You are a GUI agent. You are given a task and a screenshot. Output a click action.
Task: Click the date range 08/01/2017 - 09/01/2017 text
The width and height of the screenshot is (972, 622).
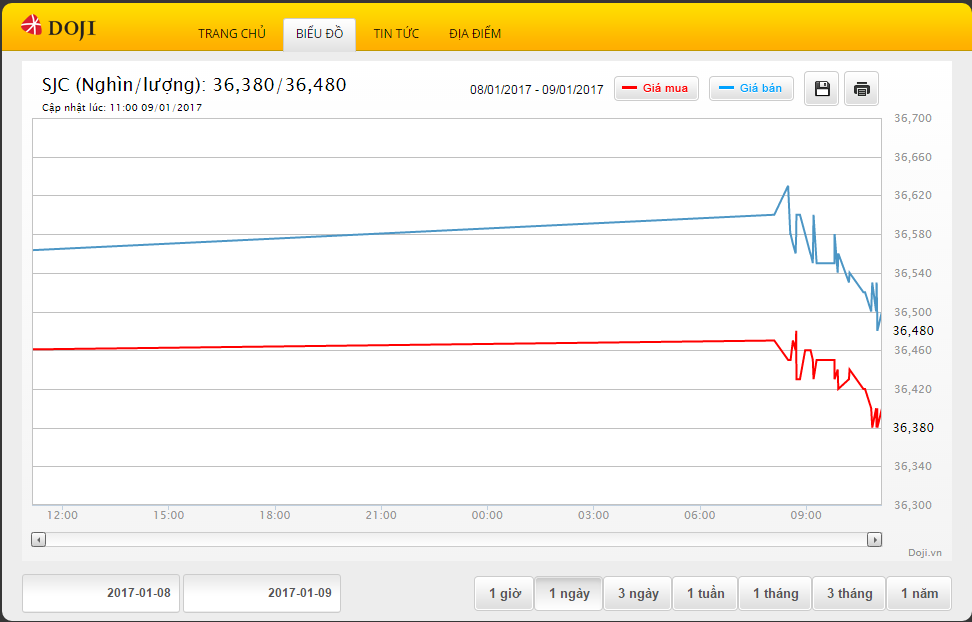[536, 89]
